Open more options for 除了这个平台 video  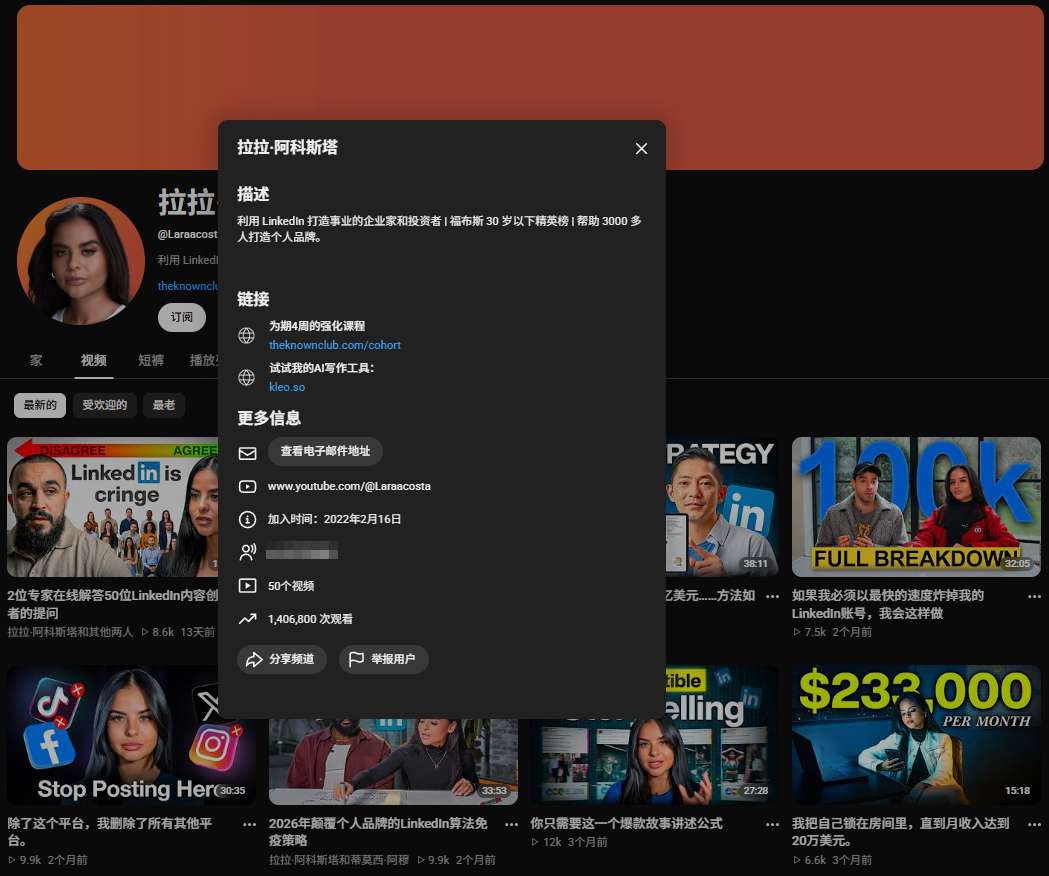[250, 824]
